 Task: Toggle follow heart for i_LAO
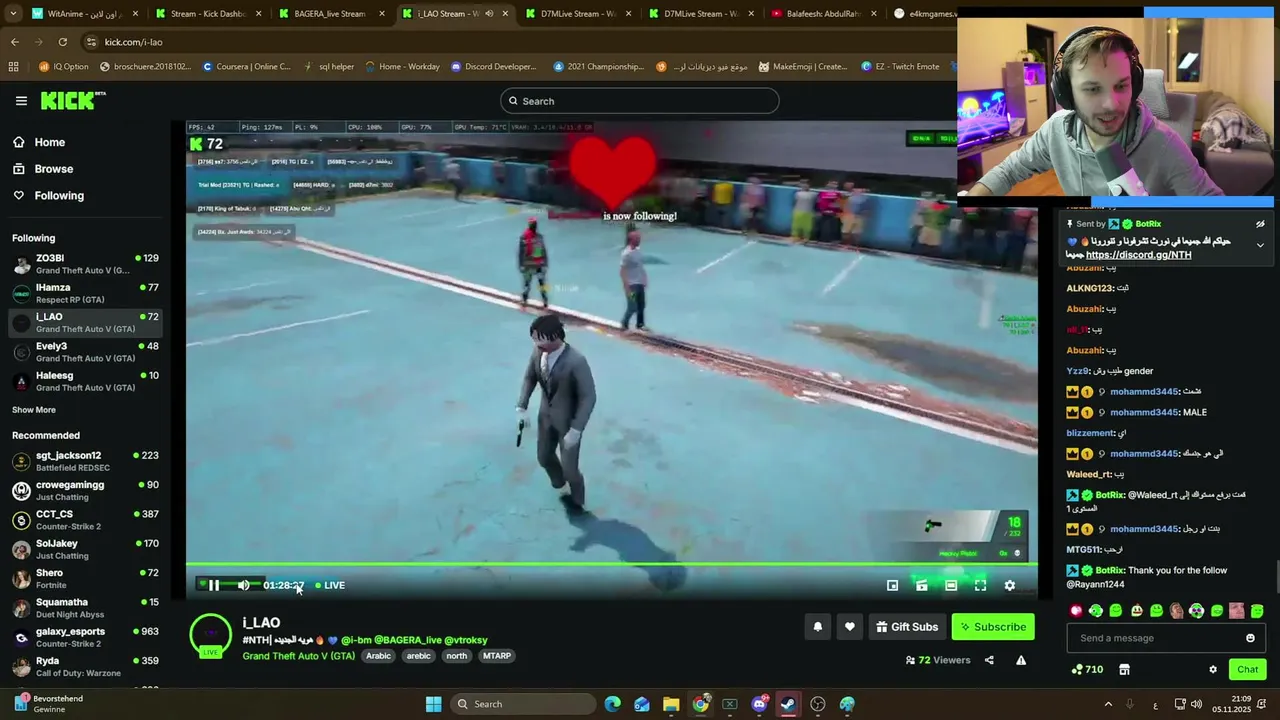849,627
